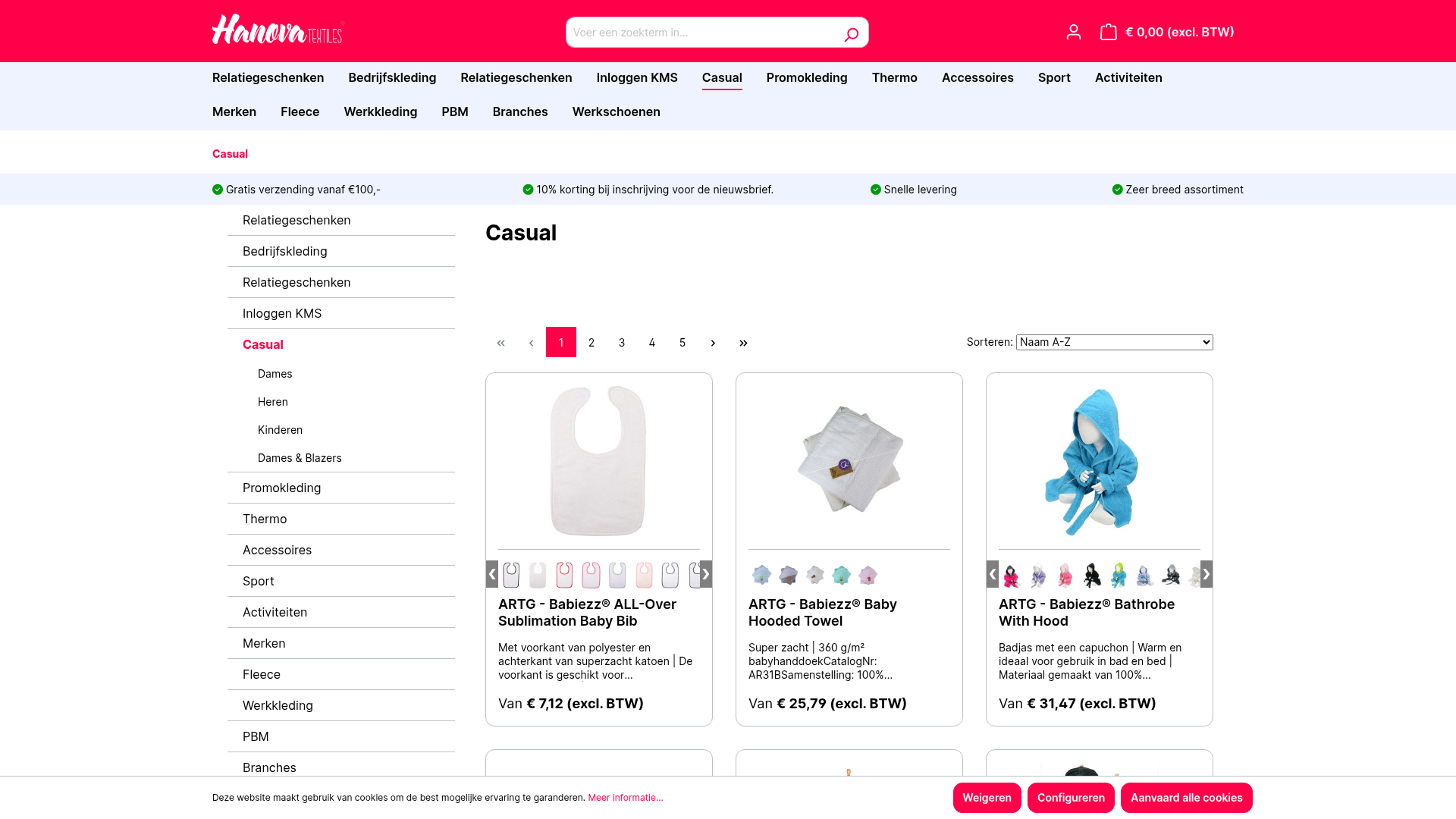The height and width of the screenshot is (819, 1456).
Task: Open Meer informatie cookie link
Action: [x=626, y=798]
